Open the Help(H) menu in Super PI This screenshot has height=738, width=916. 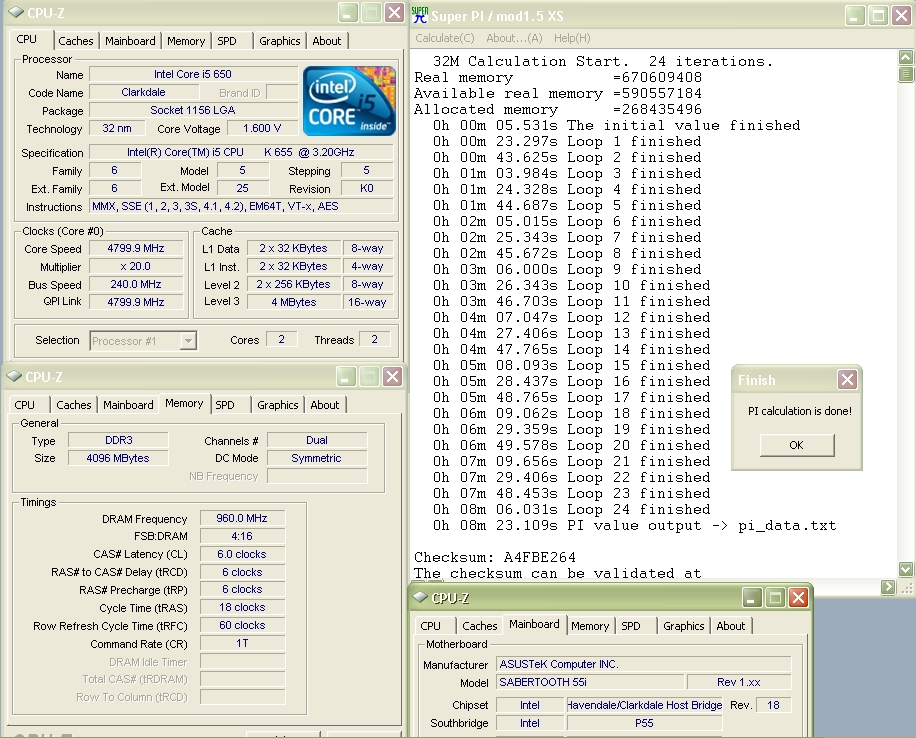pos(572,38)
